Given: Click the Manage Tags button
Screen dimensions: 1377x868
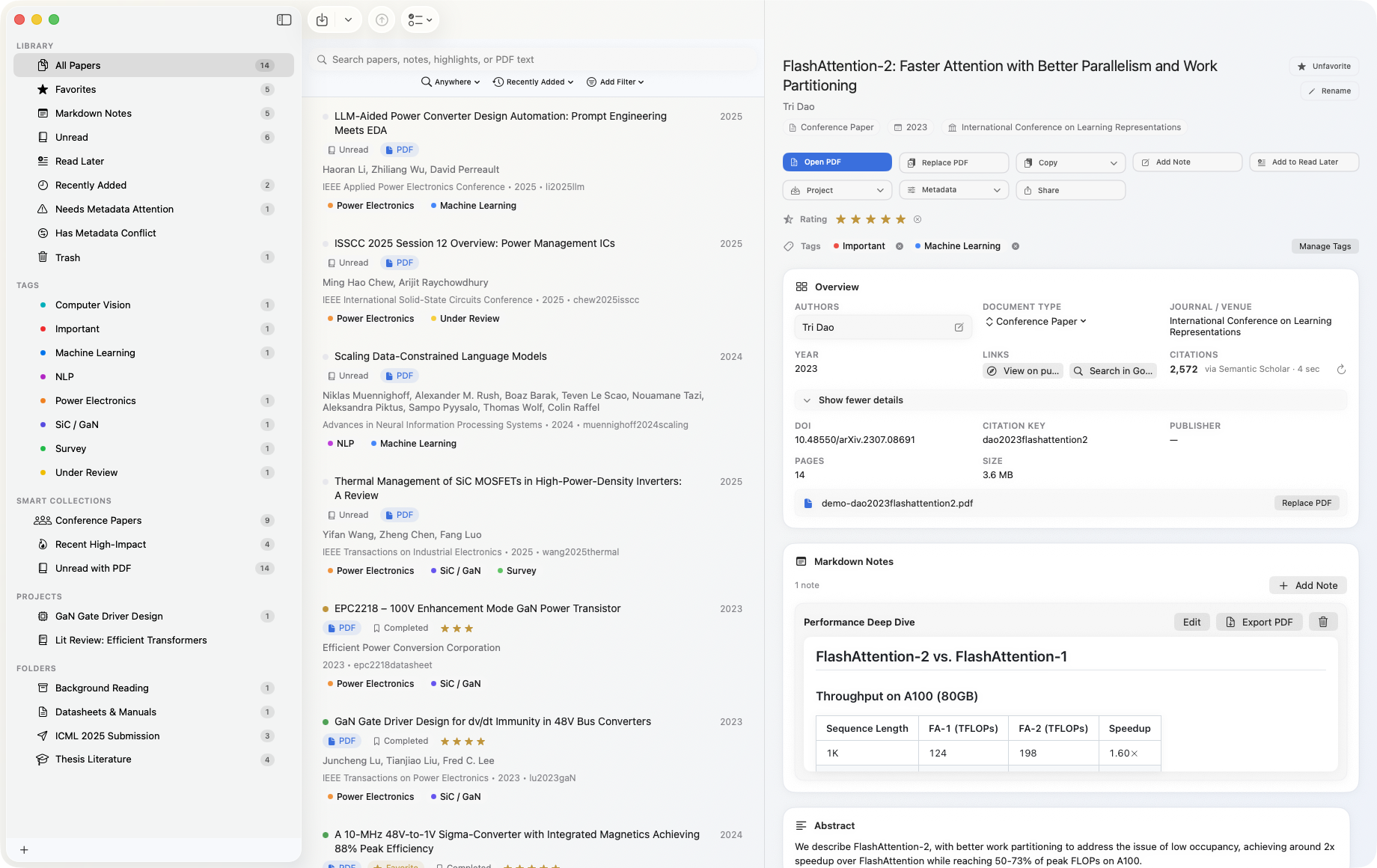Looking at the screenshot, I should [1325, 246].
